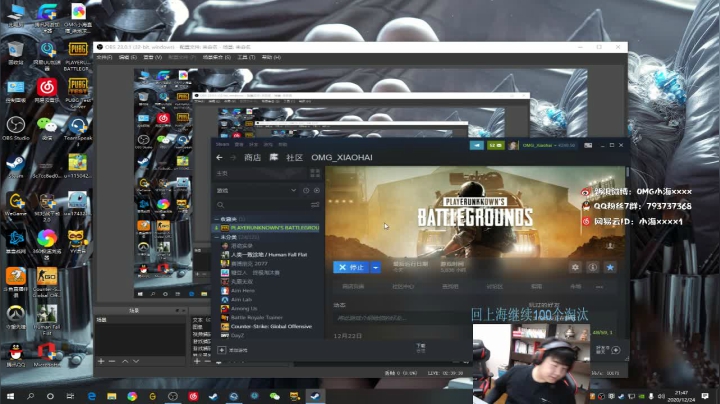Image resolution: width=720 pixels, height=404 pixels.
Task: Open the WeChat desktop icon
Action: coord(46,128)
